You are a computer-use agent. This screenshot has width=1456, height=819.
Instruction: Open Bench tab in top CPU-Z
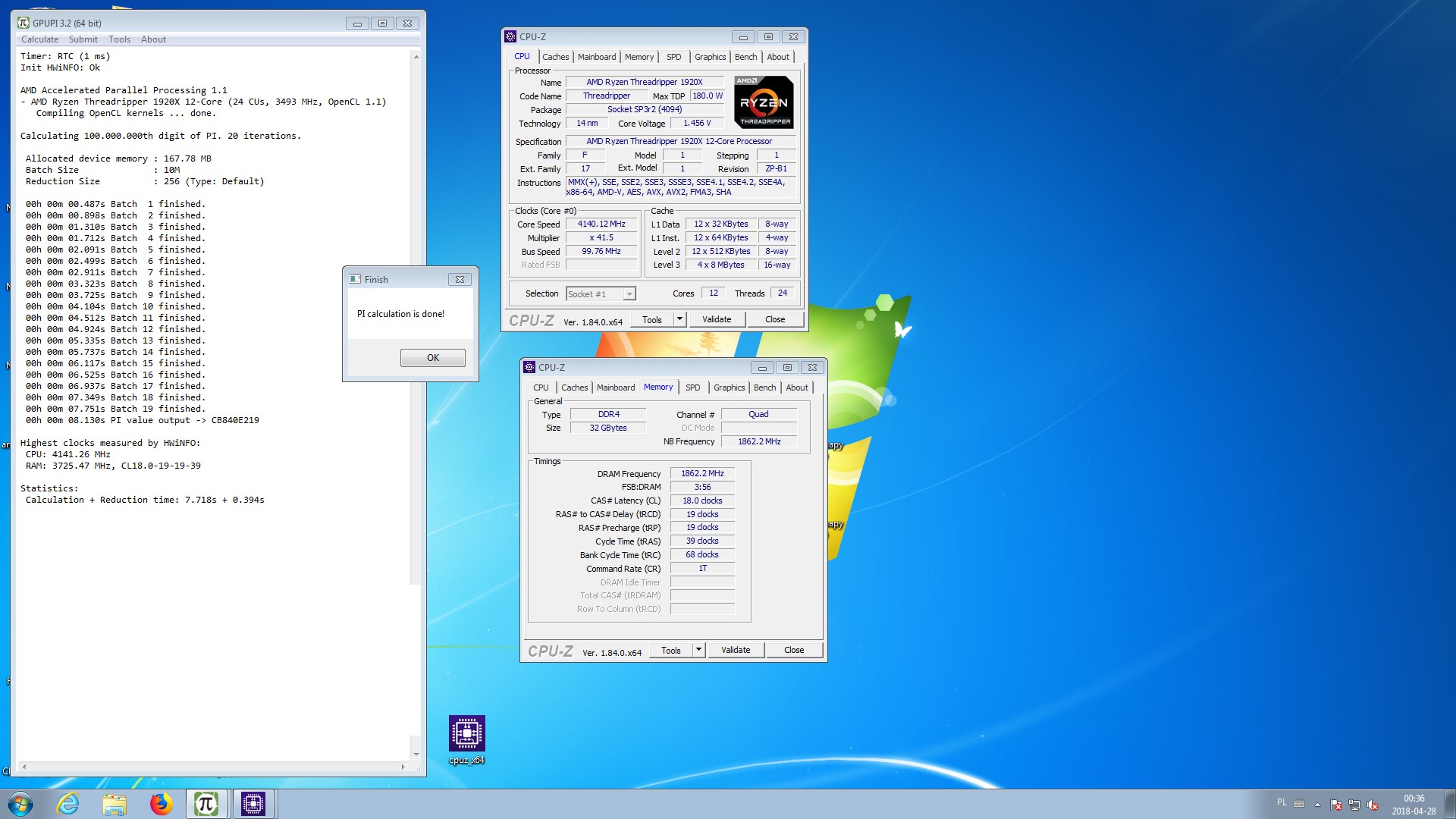pyautogui.click(x=745, y=57)
